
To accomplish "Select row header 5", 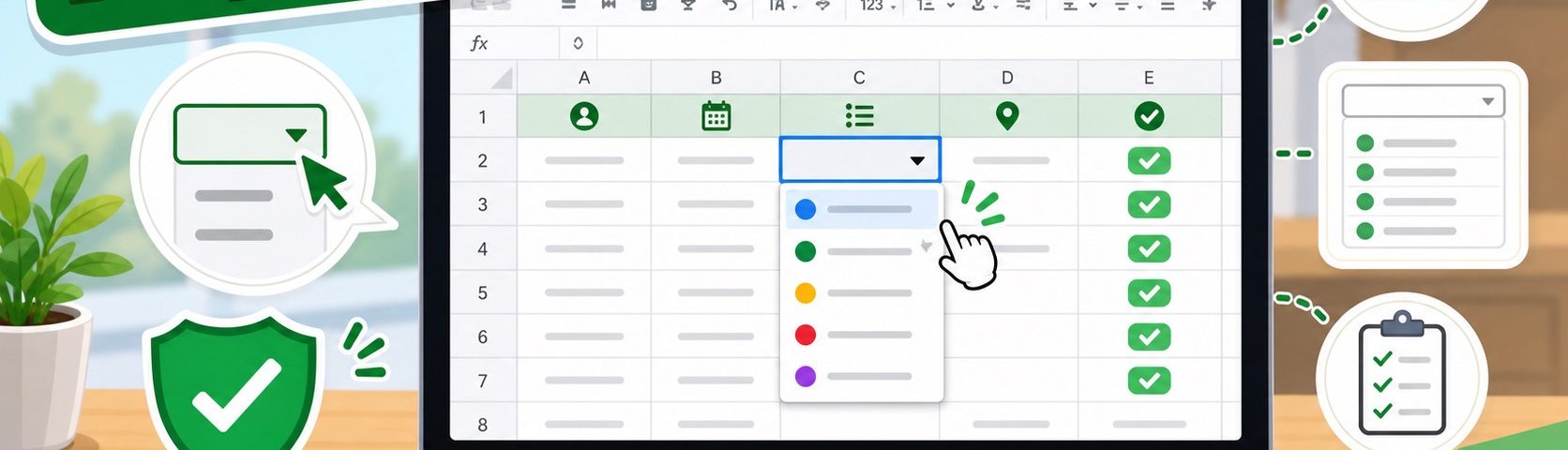I will (x=483, y=292).
